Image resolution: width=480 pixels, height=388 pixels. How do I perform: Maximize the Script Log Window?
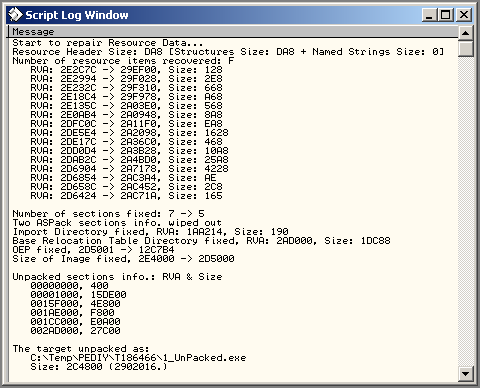coord(446,15)
